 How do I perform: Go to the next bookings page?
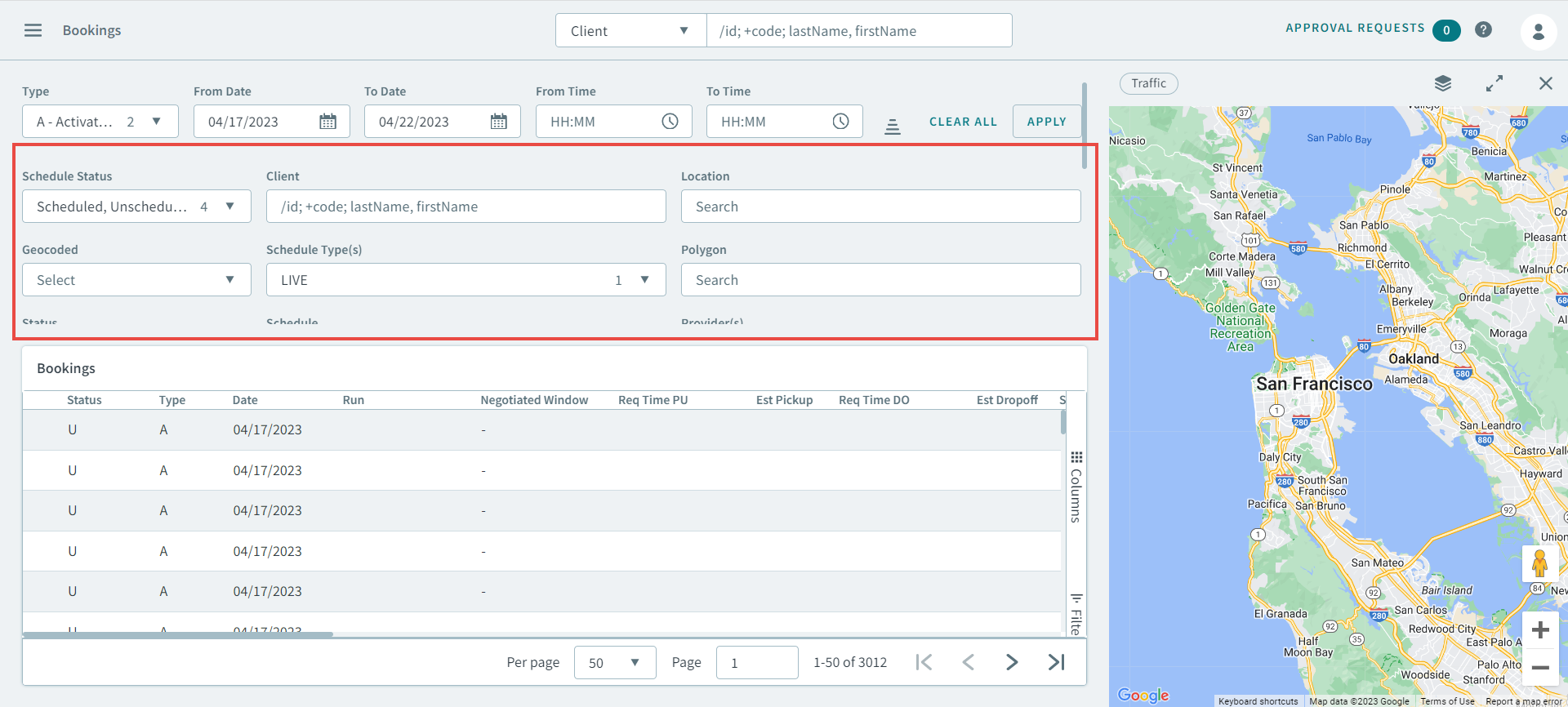pos(1012,662)
